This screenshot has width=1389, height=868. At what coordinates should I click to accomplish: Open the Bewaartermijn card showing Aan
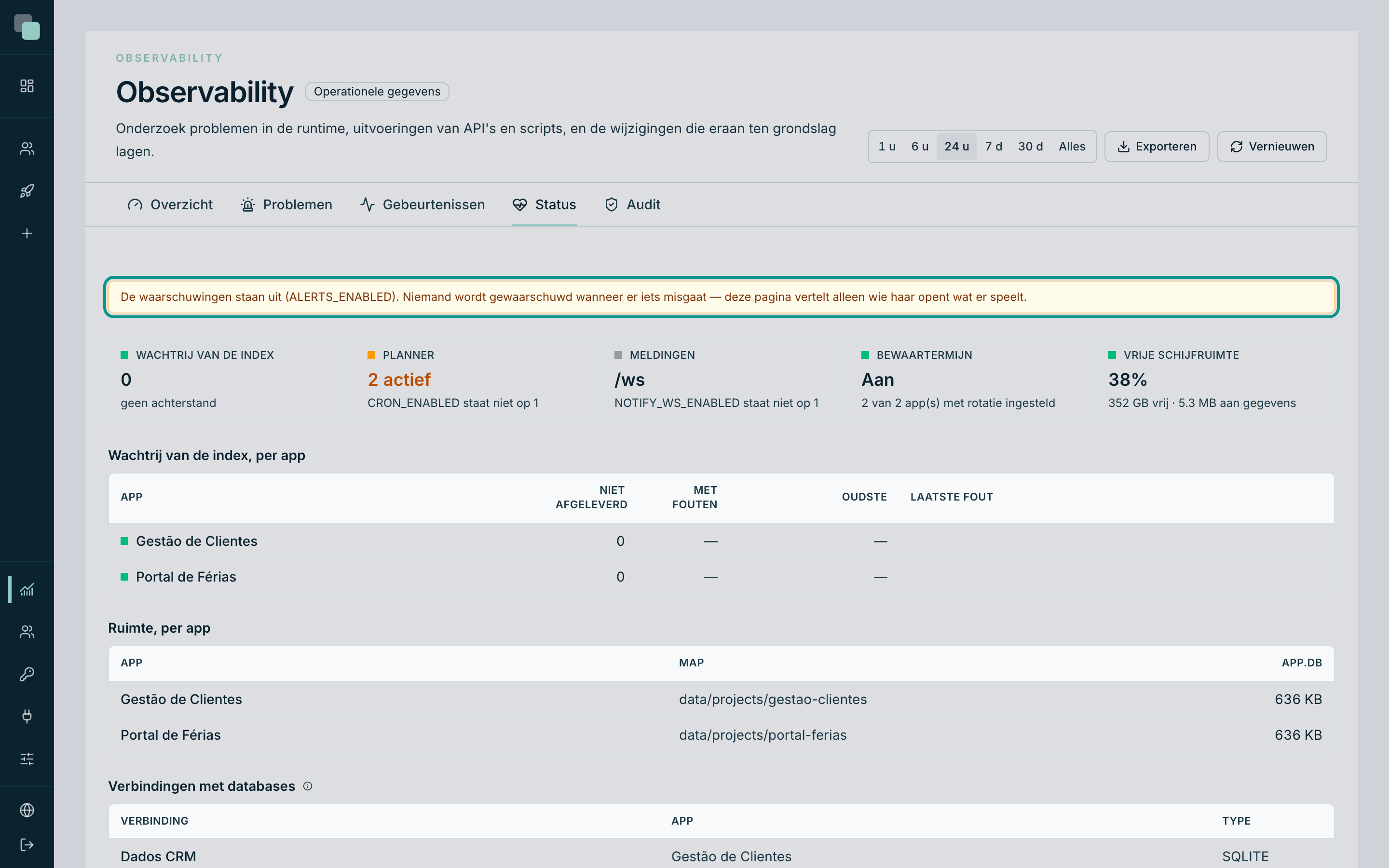pyautogui.click(x=968, y=380)
